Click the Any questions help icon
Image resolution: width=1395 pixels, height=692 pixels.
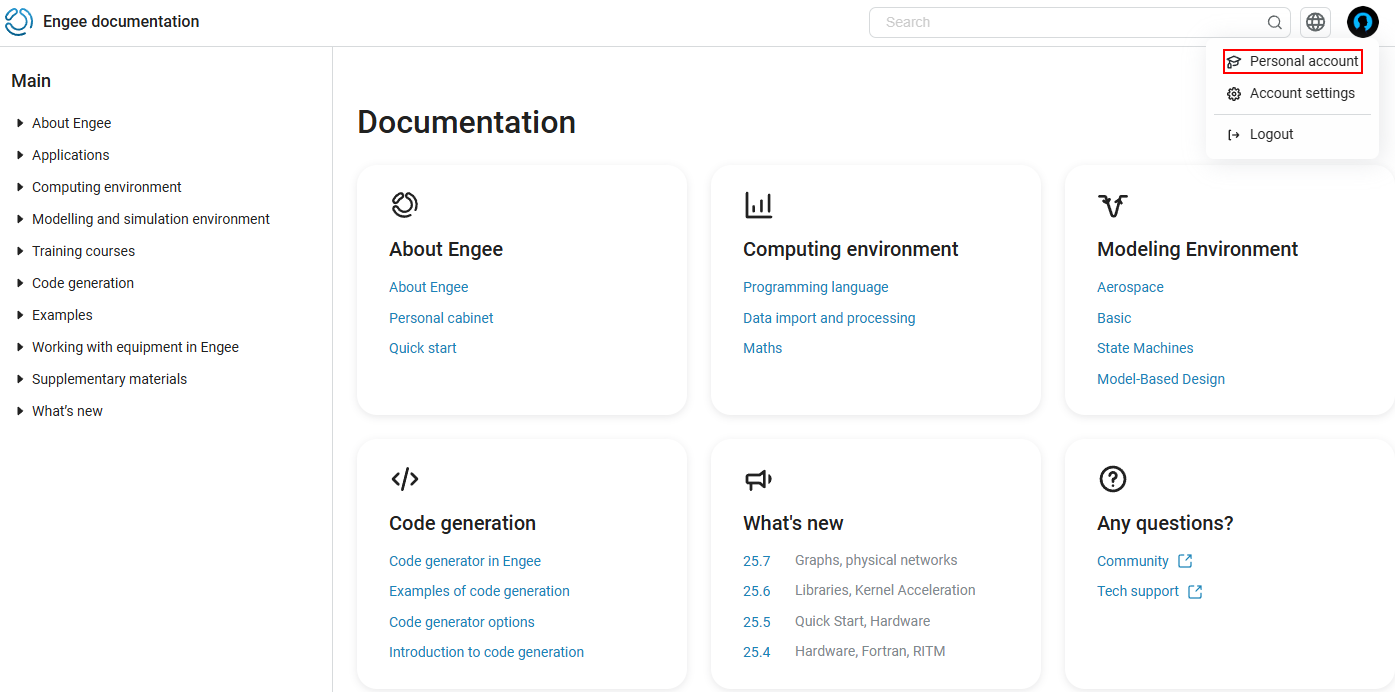click(1113, 479)
